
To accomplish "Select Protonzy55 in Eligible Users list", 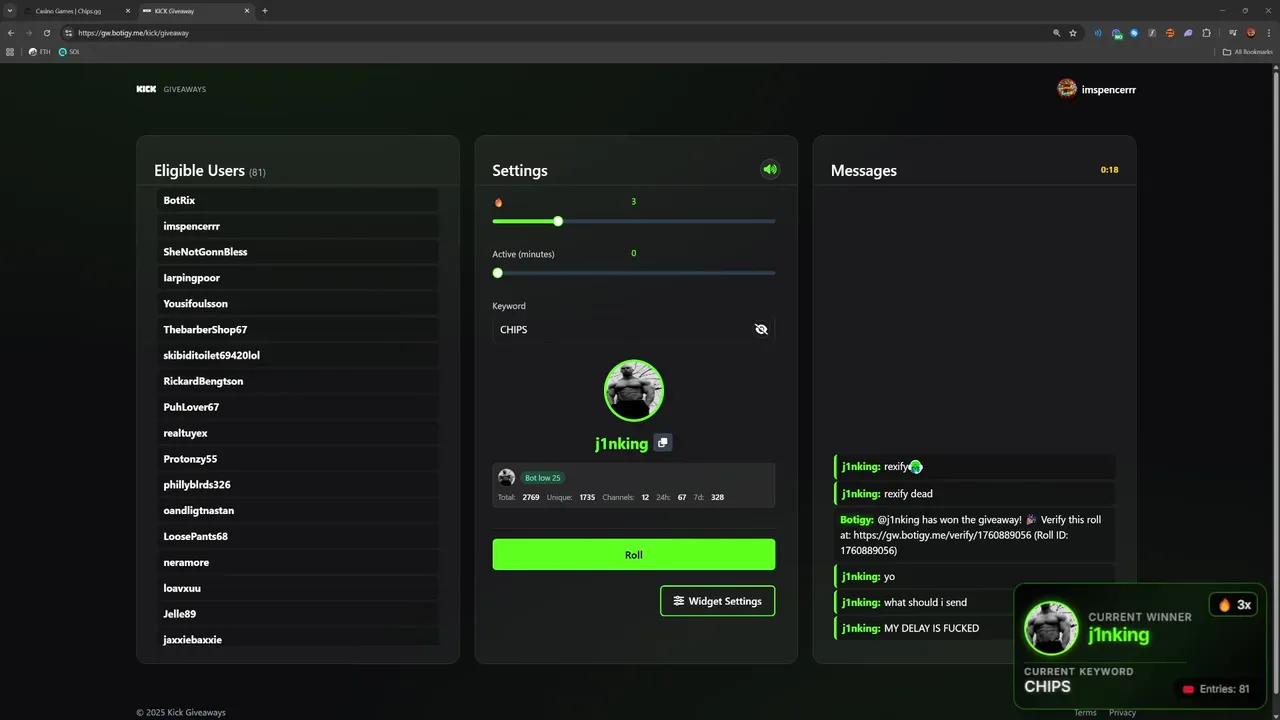I will pos(297,459).
